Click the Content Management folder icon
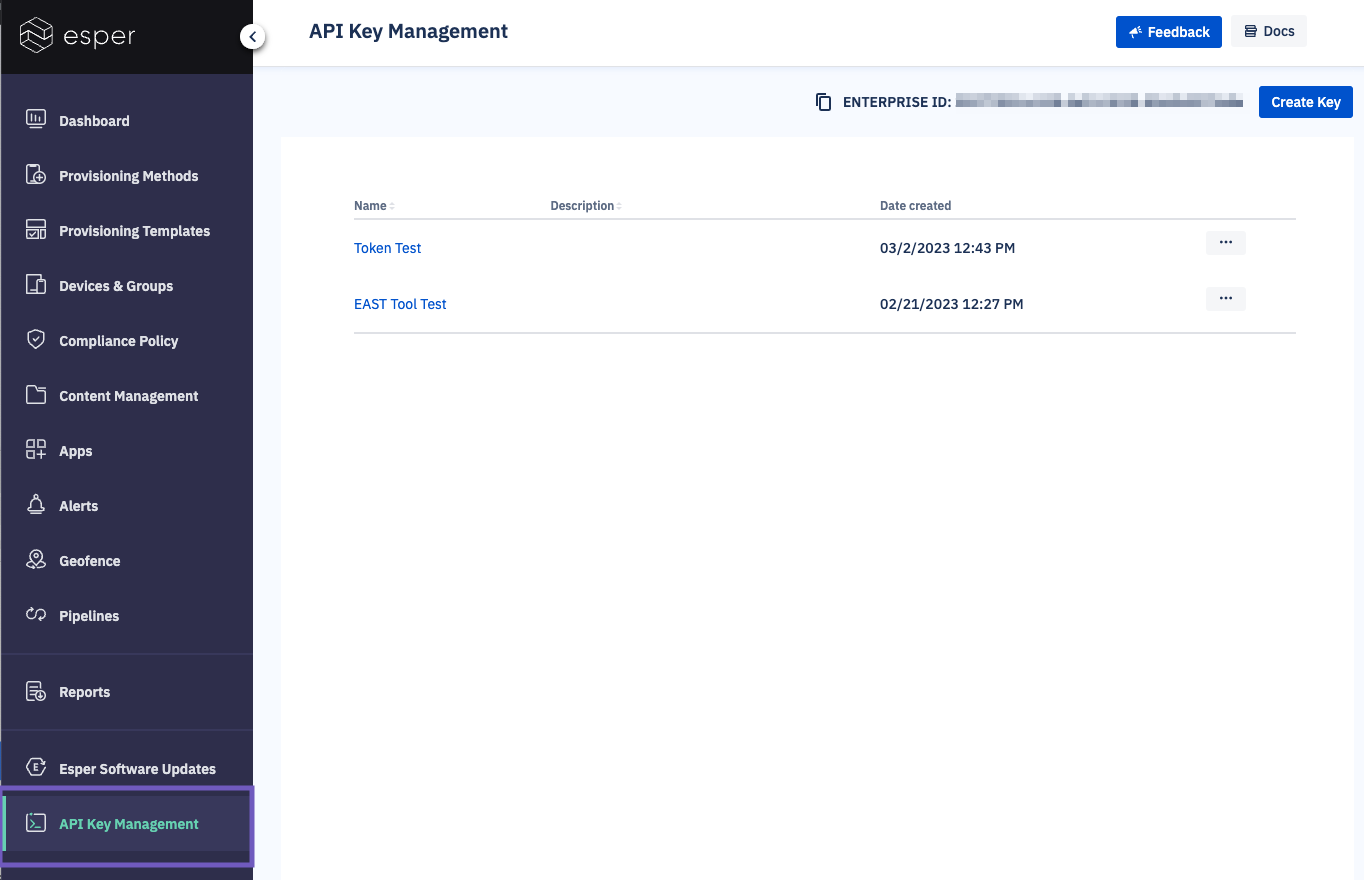The width and height of the screenshot is (1364, 880). [x=36, y=395]
